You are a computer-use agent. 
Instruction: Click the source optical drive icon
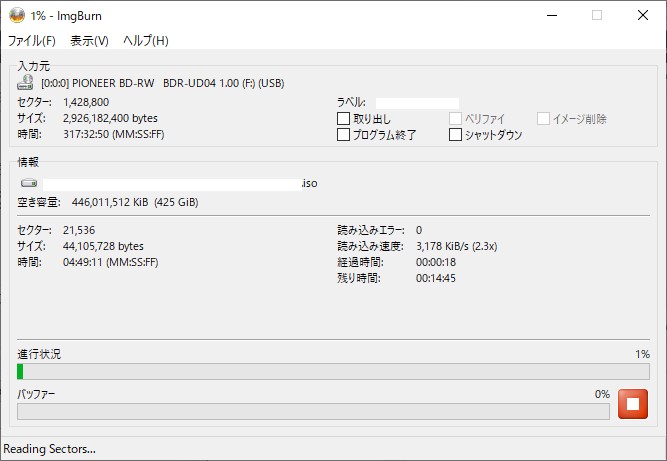point(26,83)
